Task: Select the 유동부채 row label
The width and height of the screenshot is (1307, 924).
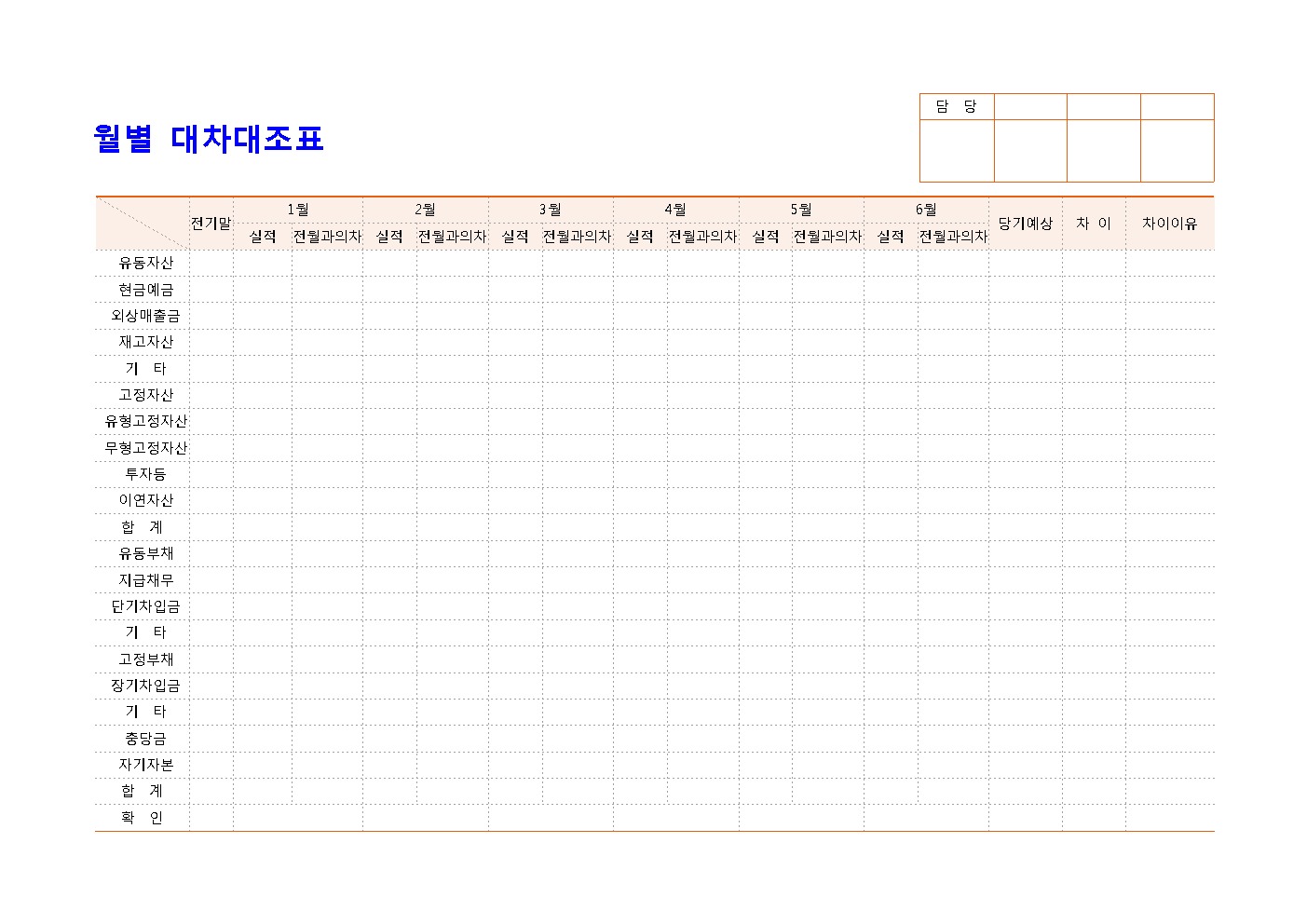Action: (x=146, y=553)
